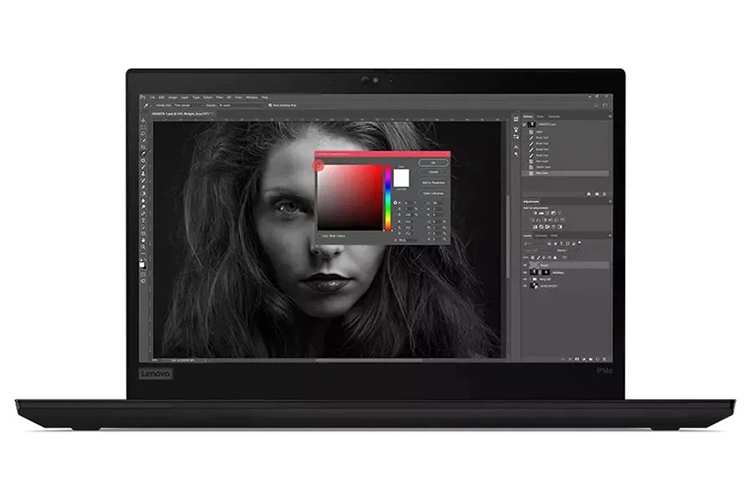Image resolution: width=750 pixels, height=500 pixels.
Task: Toggle visibility of the group folder layer
Action: point(525,279)
